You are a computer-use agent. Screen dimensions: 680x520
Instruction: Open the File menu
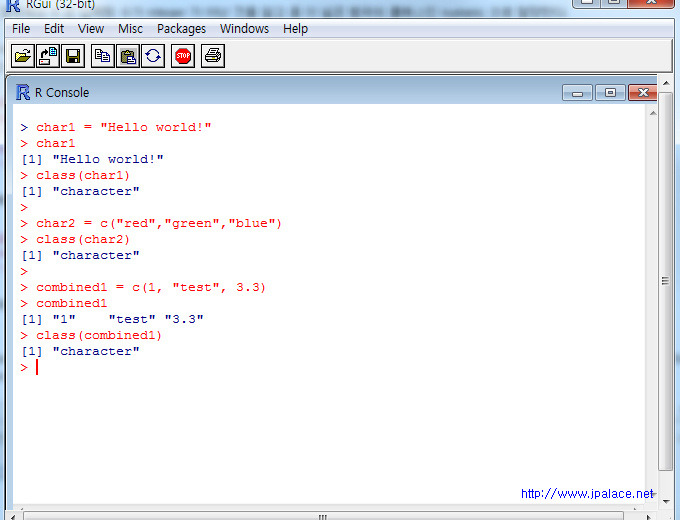tap(21, 29)
